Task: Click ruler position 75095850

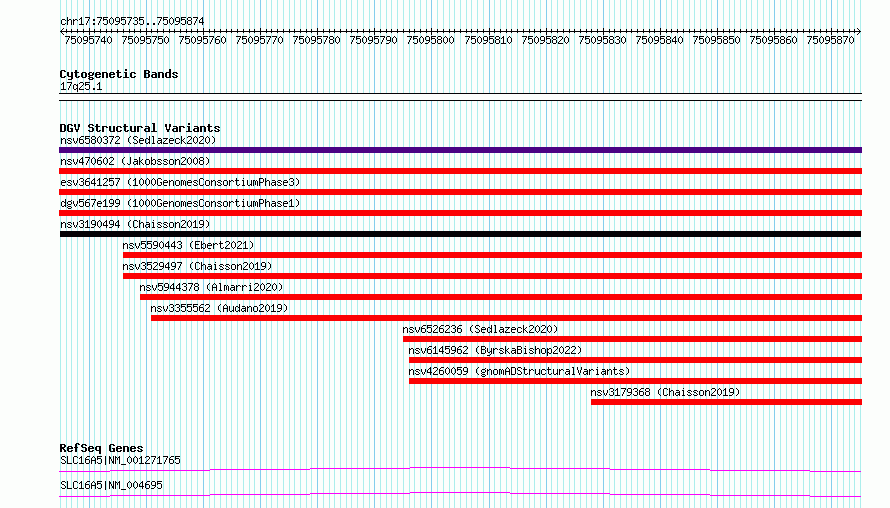Action: click(716, 40)
